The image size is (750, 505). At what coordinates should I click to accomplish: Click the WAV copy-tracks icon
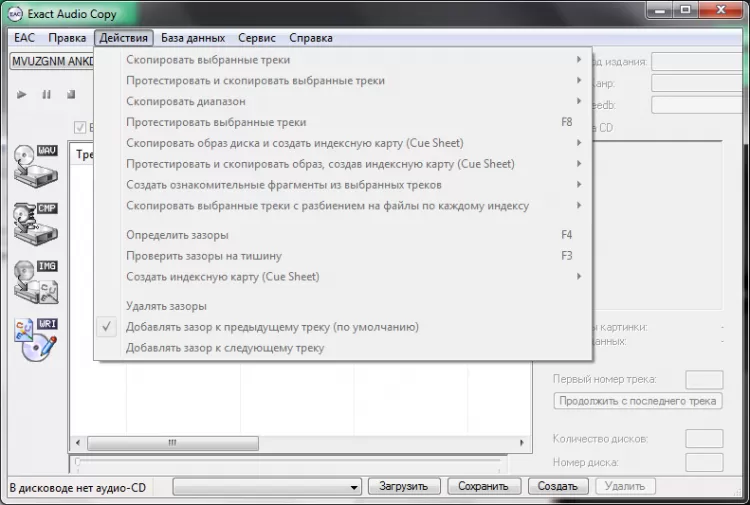[x=36, y=166]
